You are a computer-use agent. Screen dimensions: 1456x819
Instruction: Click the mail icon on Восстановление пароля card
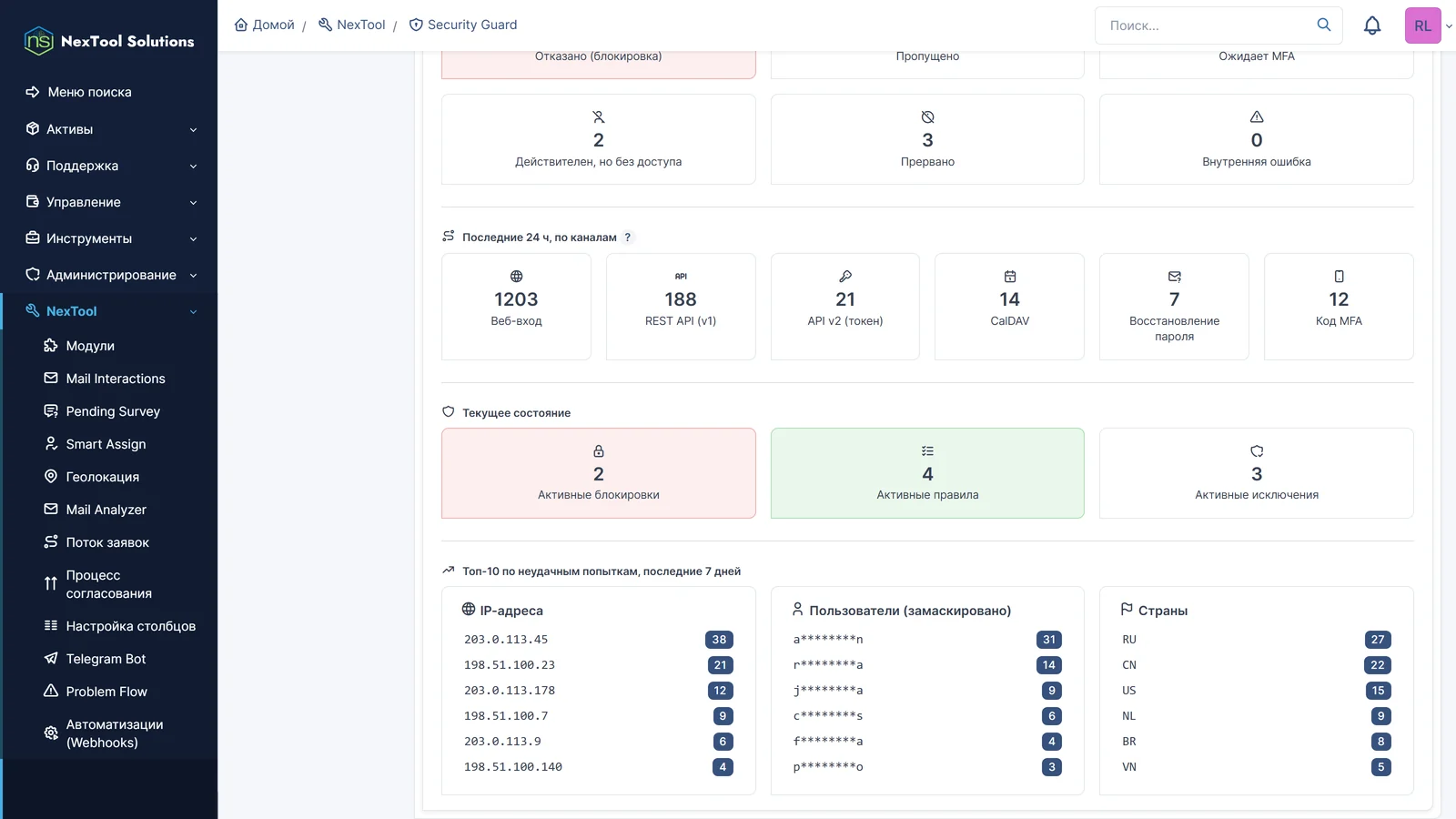click(1175, 277)
